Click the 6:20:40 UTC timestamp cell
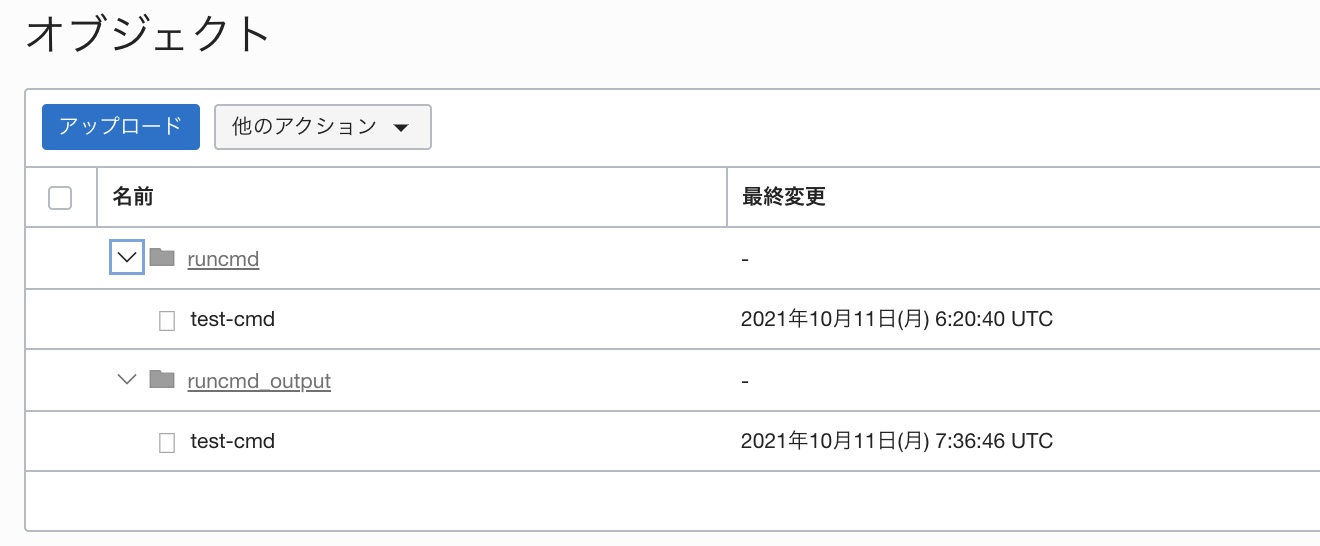The image size is (1320, 546). [896, 320]
